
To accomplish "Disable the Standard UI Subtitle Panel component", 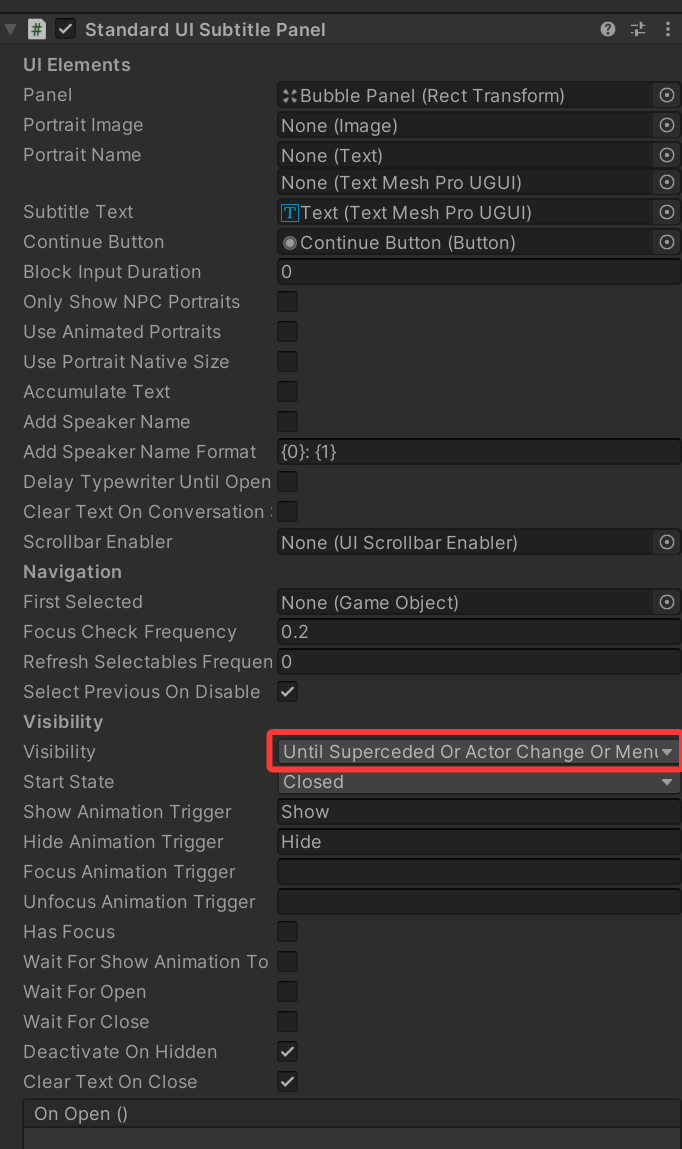I will (x=66, y=29).
